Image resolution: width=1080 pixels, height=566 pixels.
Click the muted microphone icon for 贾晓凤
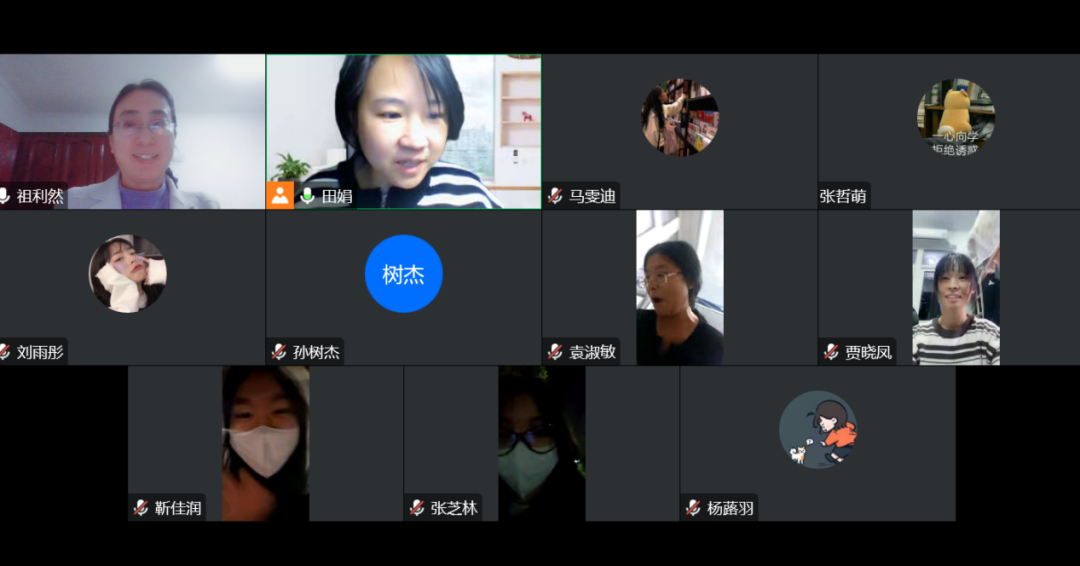coord(831,352)
